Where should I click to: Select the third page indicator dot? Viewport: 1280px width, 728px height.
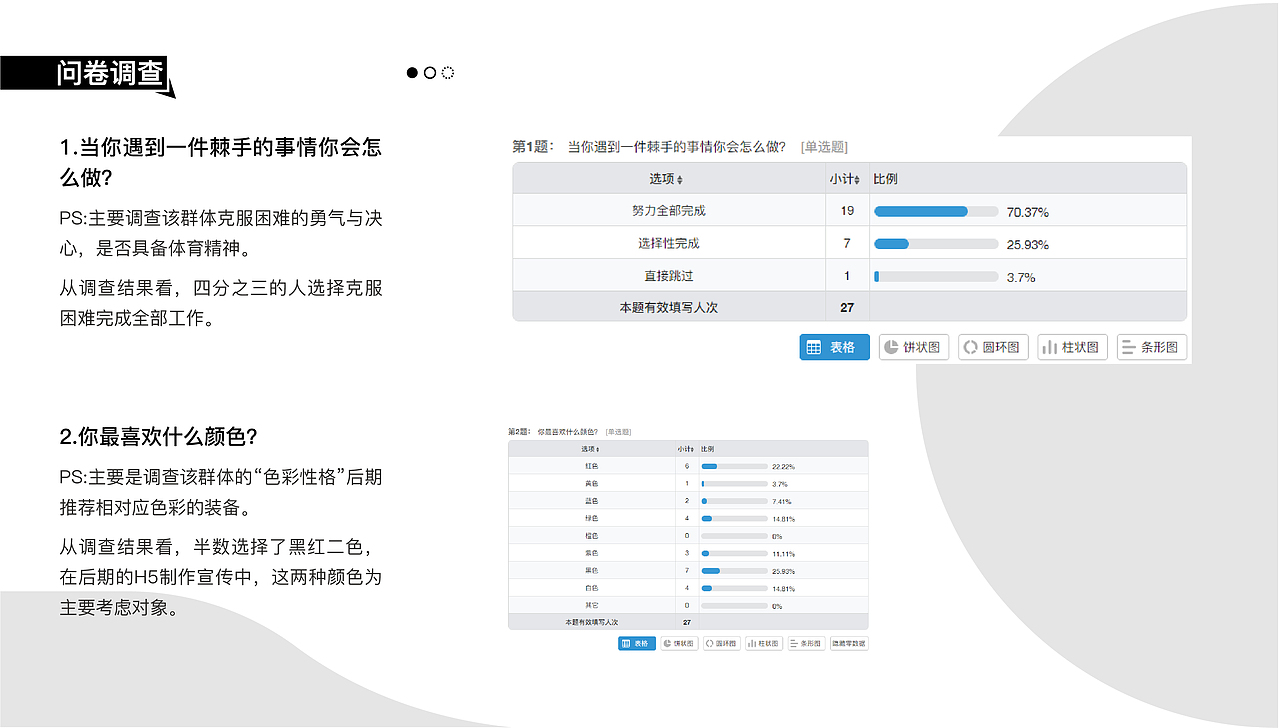(x=447, y=72)
